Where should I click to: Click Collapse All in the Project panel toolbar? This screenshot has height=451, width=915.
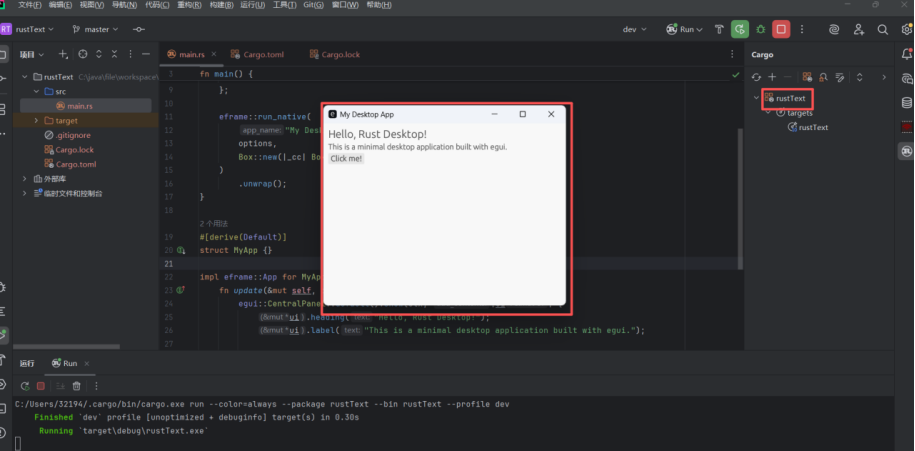coord(114,54)
